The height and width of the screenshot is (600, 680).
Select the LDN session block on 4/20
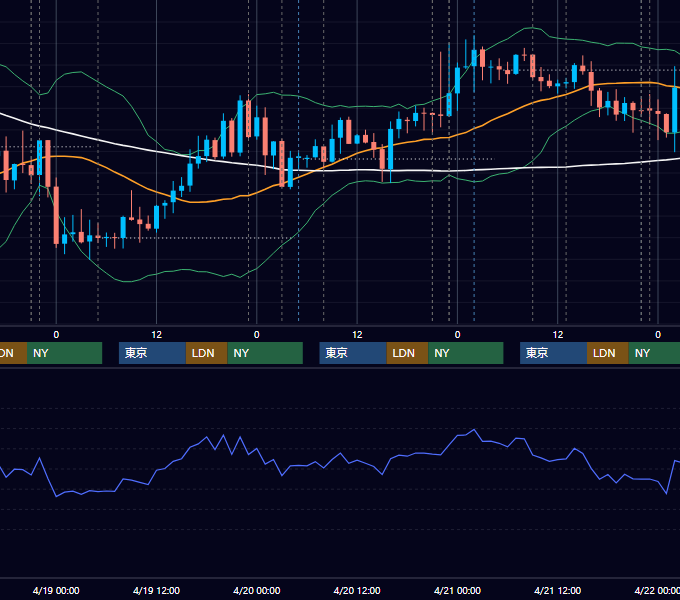407,353
